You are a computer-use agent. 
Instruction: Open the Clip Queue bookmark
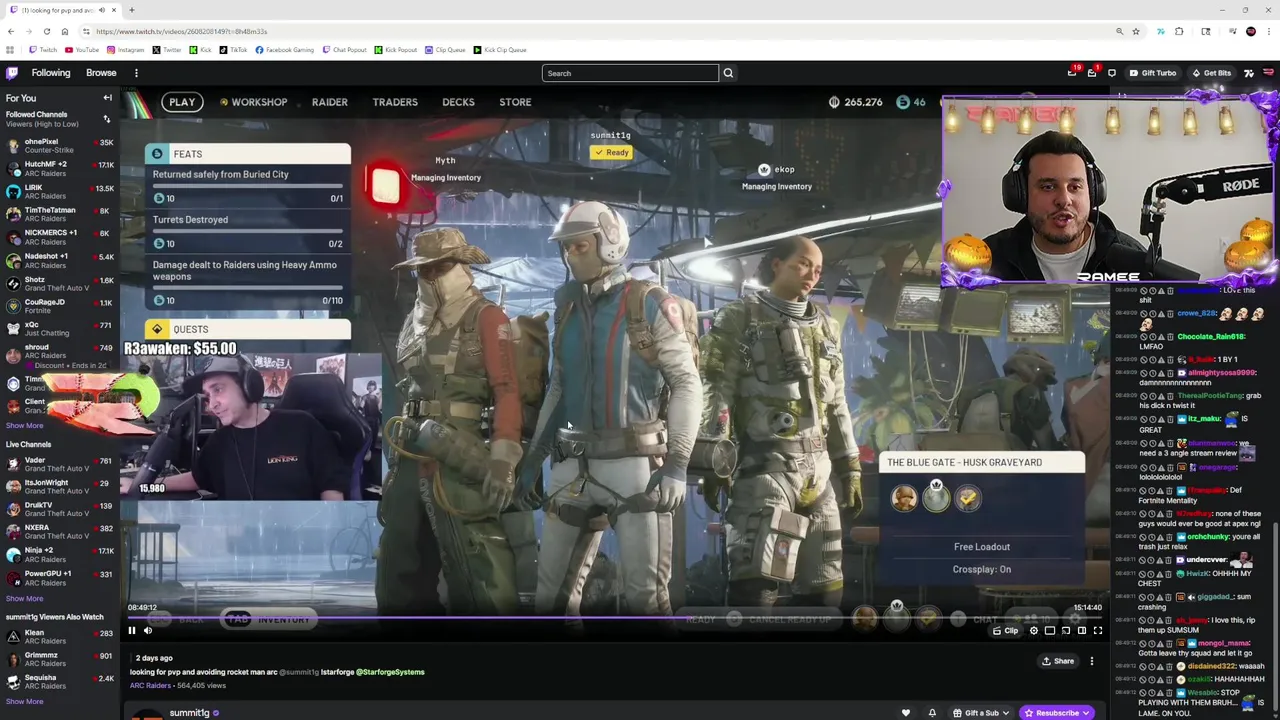(x=445, y=50)
